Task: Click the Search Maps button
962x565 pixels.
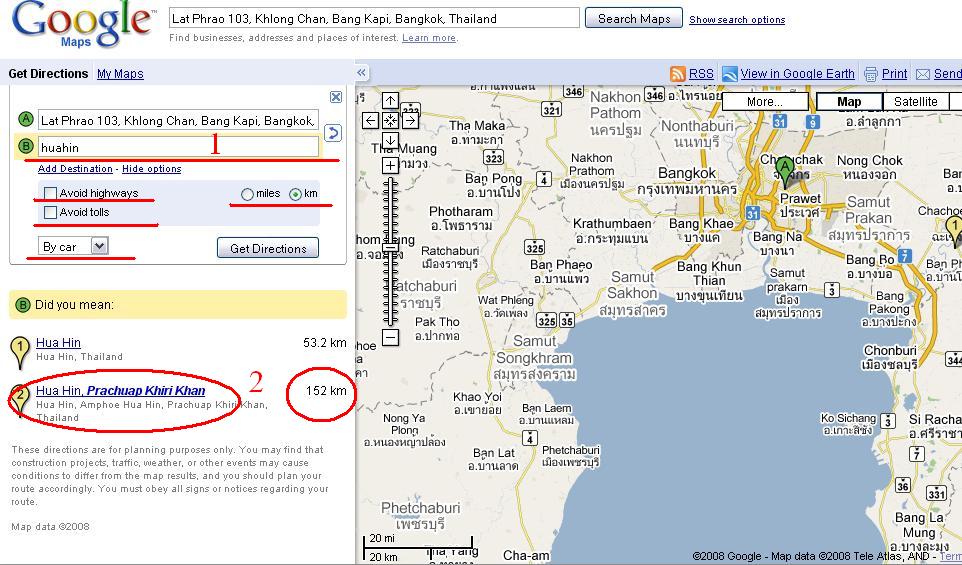Action: pyautogui.click(x=634, y=18)
